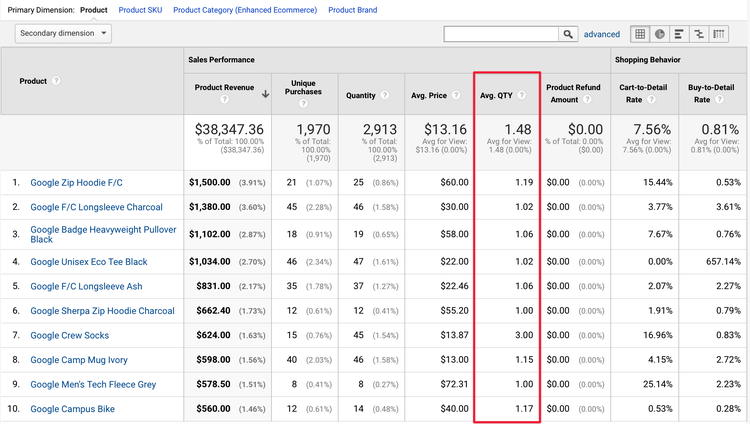
Task: Open help icon beside Product Refund Amount
Action: coord(587,100)
